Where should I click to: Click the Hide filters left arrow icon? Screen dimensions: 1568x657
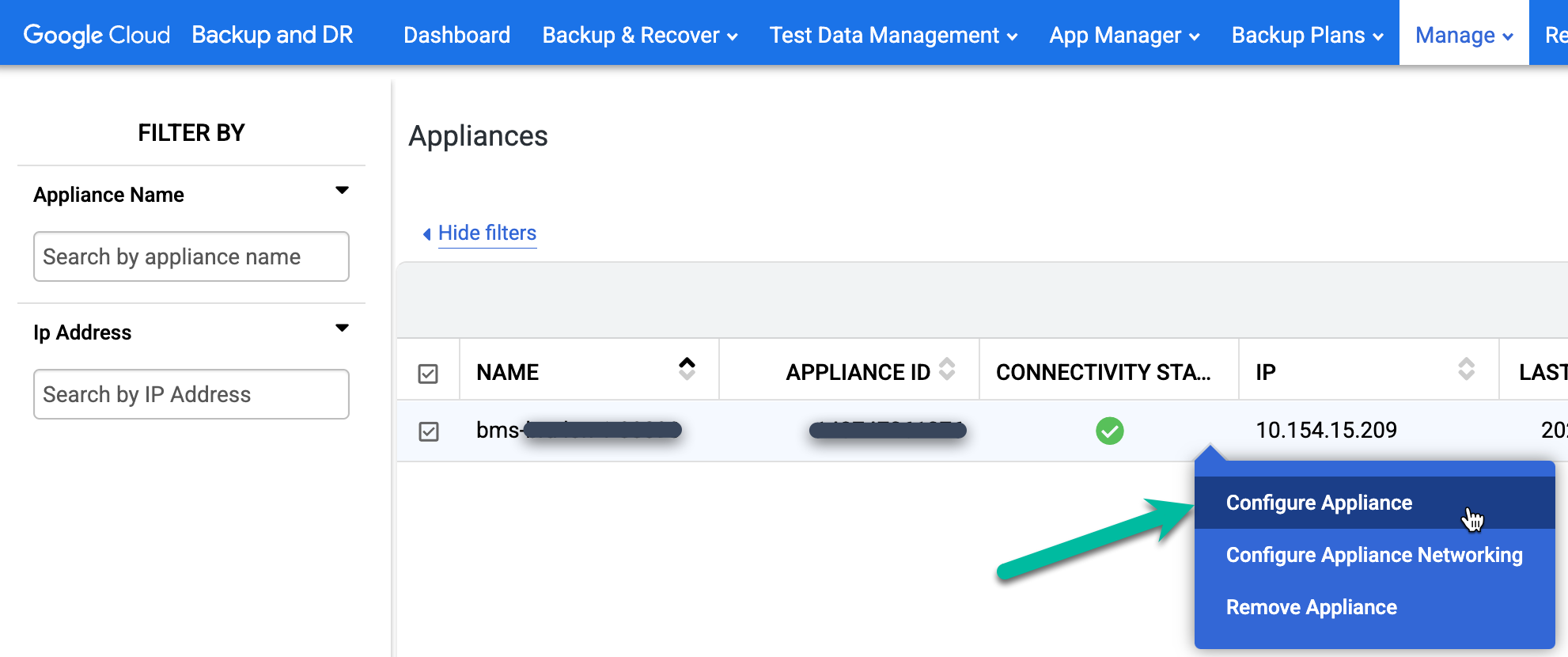point(427,234)
